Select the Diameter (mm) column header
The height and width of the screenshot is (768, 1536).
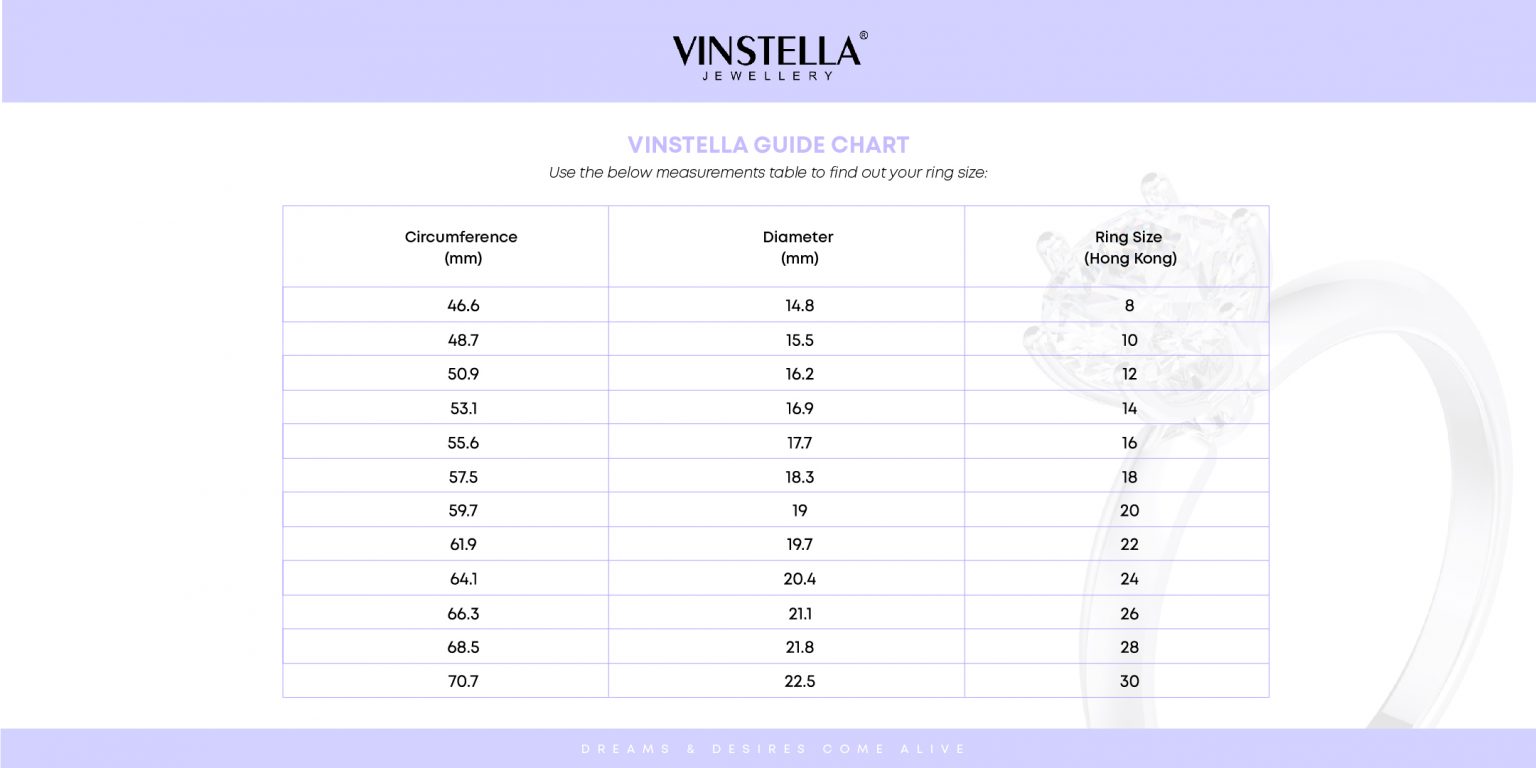click(798, 247)
